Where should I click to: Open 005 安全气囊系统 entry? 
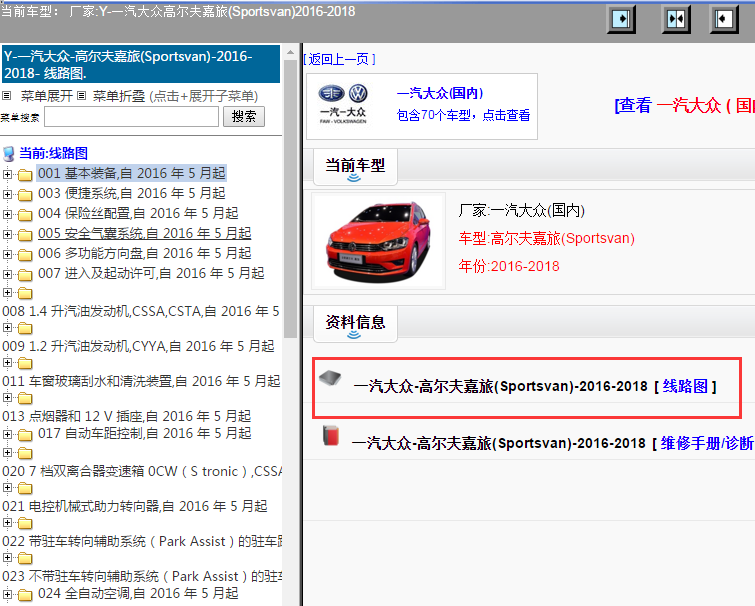(x=144, y=233)
